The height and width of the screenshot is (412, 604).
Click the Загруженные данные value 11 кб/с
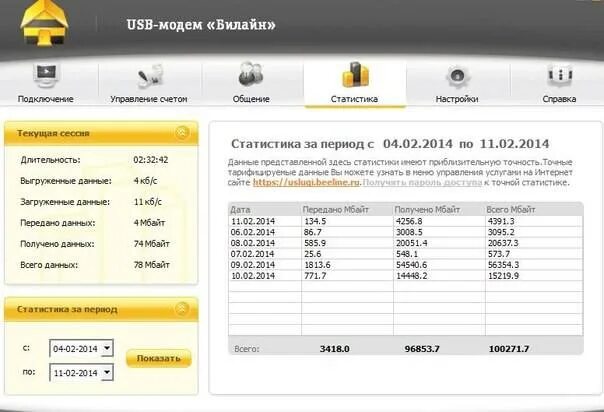click(148, 202)
